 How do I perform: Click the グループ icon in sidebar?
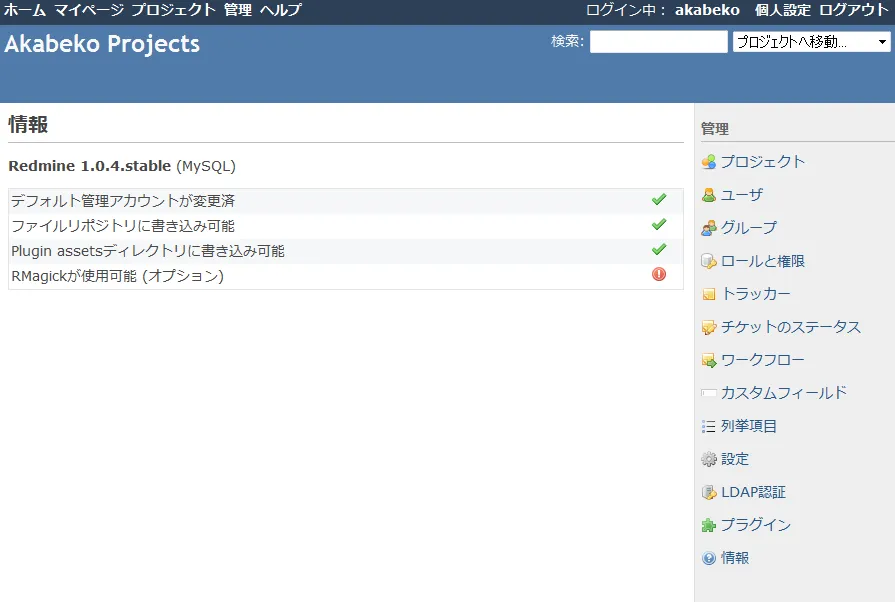[709, 228]
